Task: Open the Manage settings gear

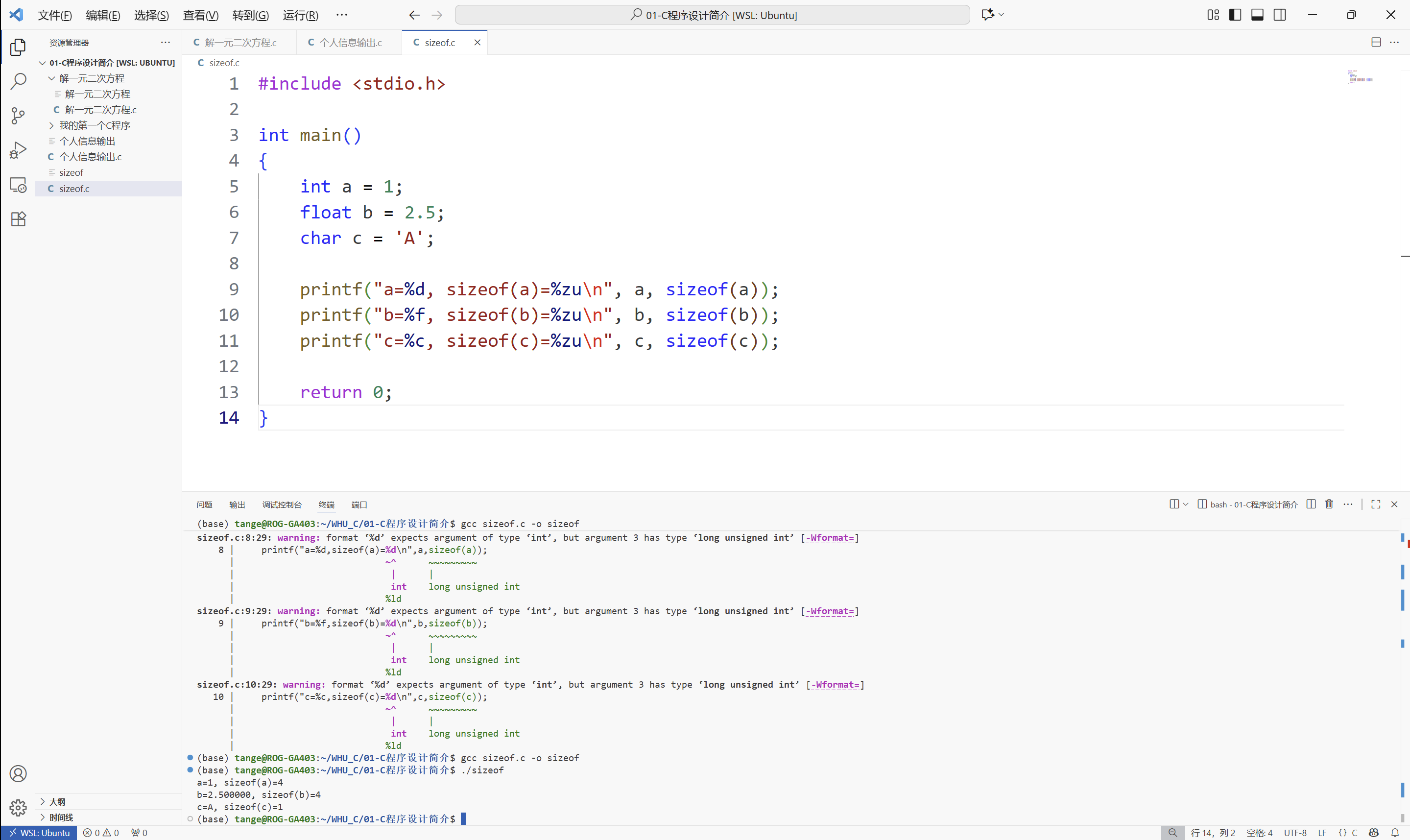Action: click(x=18, y=808)
